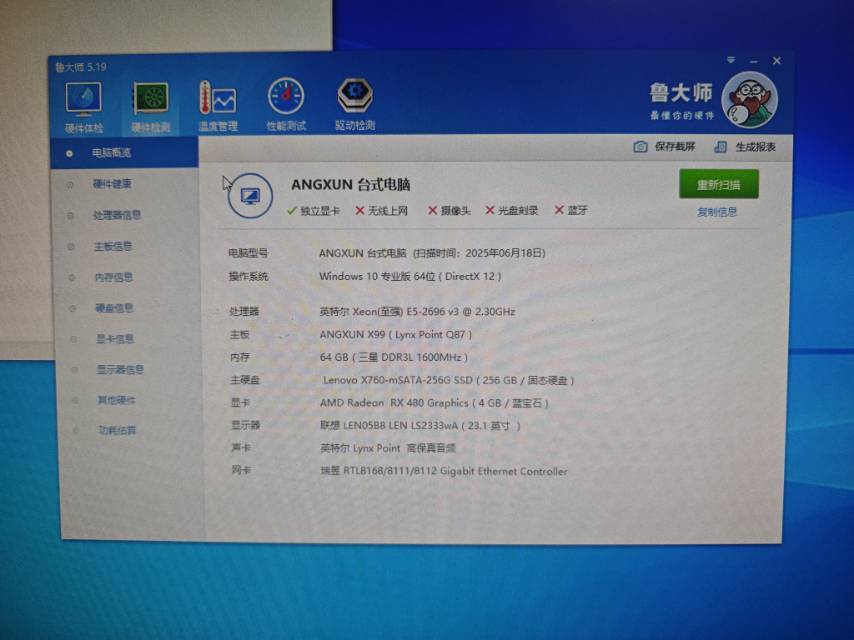Screen dimensions: 854x640
Task: Minimize the 鲁大师 window
Action: [x=754, y=61]
